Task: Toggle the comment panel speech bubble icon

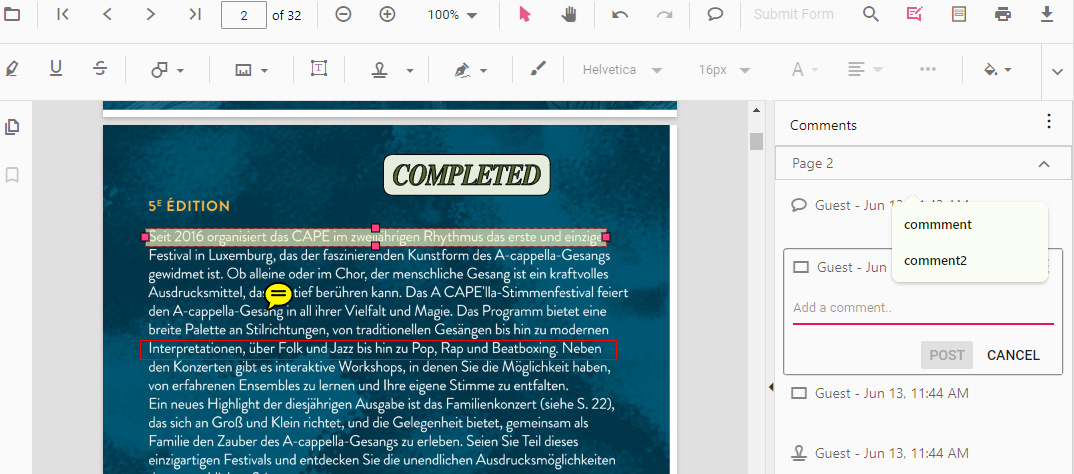Action: tap(715, 14)
